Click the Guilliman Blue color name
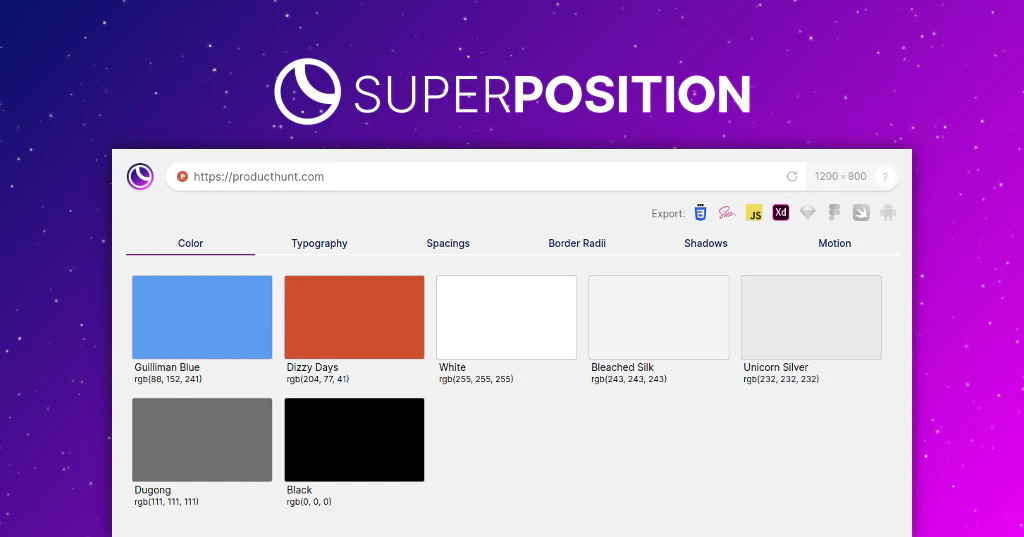This screenshot has width=1024, height=537. [x=167, y=367]
